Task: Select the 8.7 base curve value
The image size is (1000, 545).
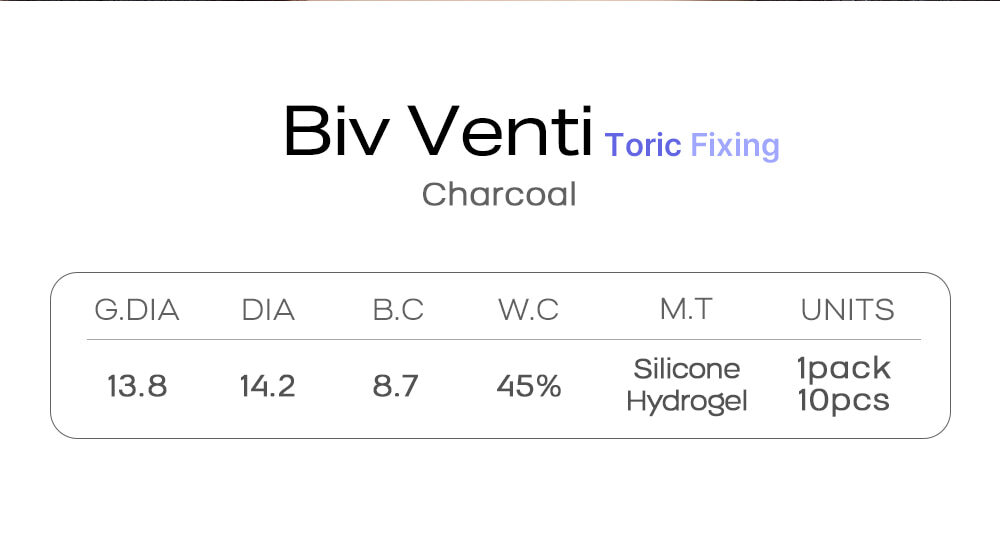Action: point(395,386)
